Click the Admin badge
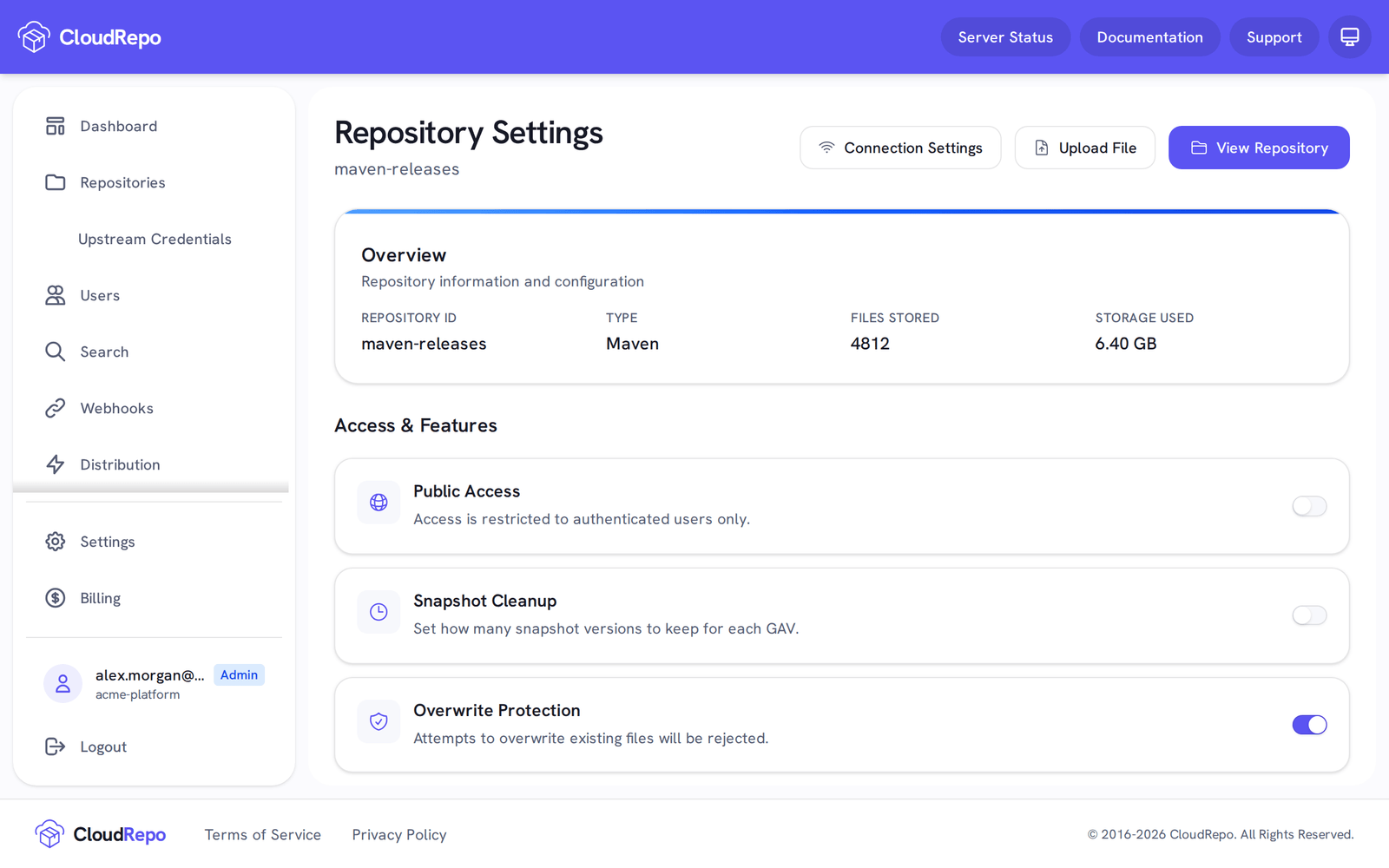This screenshot has width=1389, height=868. pos(239,675)
